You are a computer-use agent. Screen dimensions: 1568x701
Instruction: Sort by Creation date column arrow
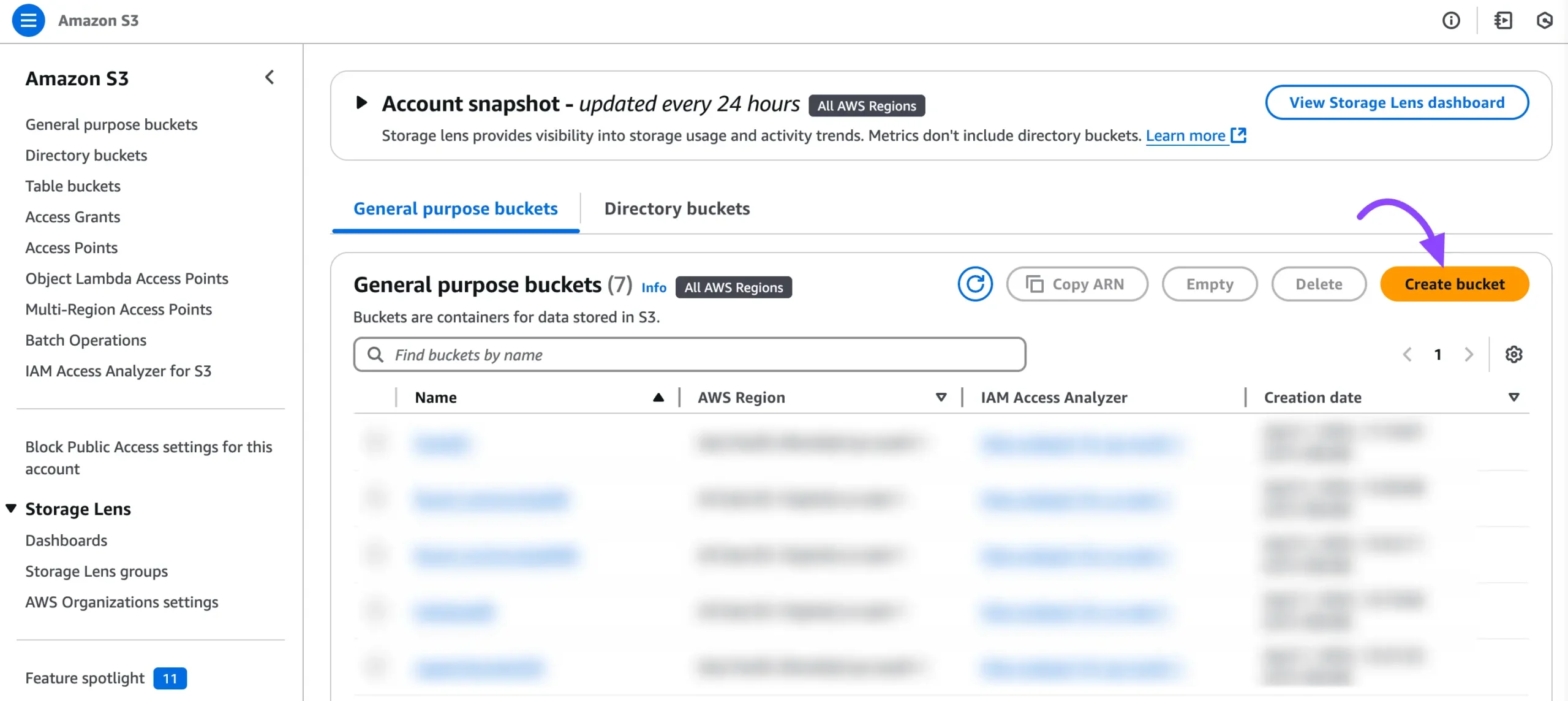1513,397
